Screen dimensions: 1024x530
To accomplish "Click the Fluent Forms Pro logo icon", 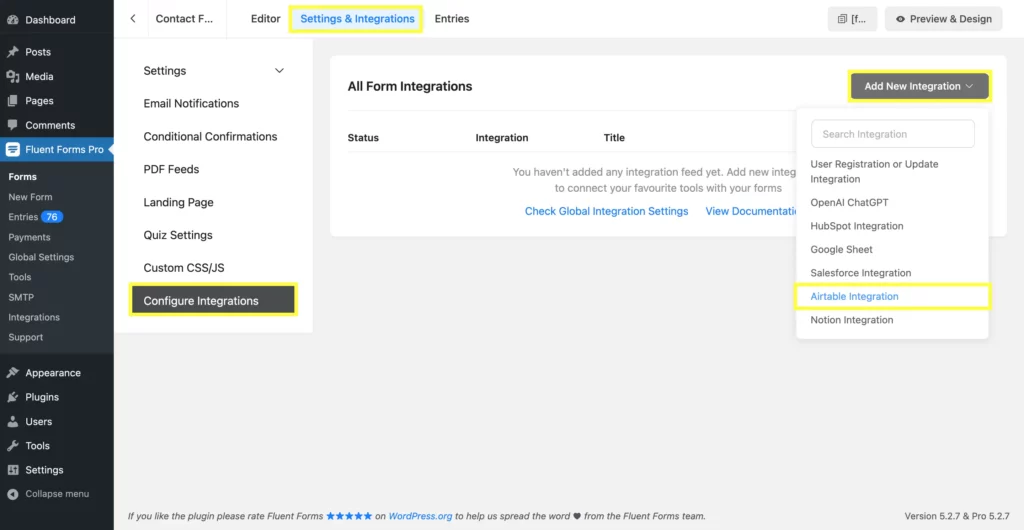I will (x=12, y=149).
